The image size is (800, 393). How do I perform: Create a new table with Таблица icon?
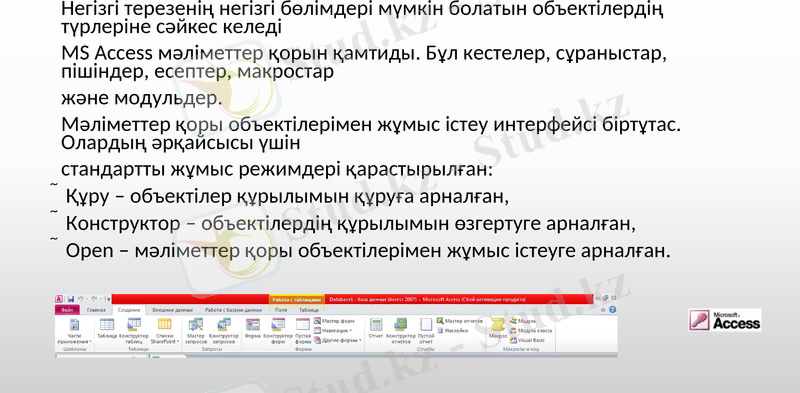[x=107, y=329]
